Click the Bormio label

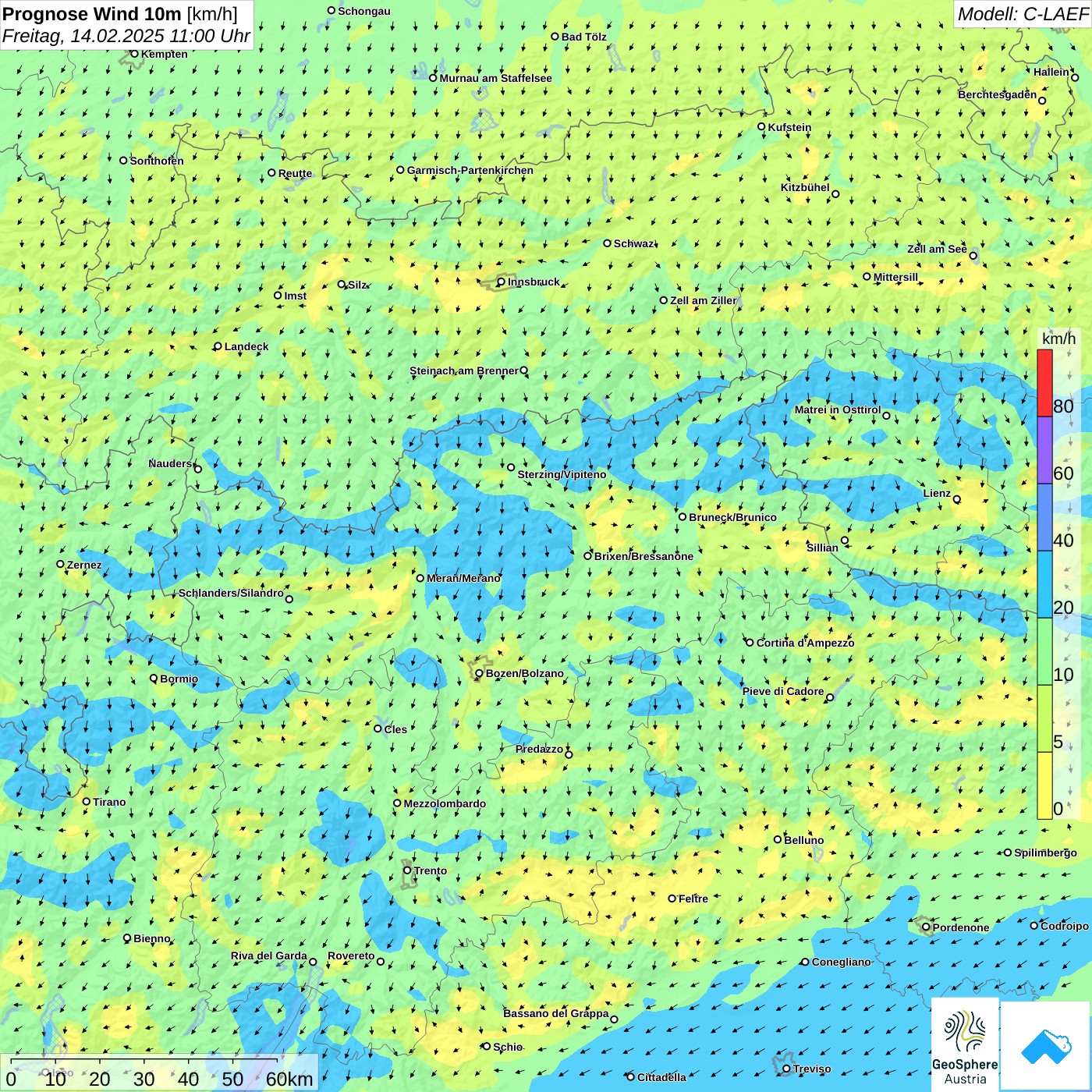point(179,679)
